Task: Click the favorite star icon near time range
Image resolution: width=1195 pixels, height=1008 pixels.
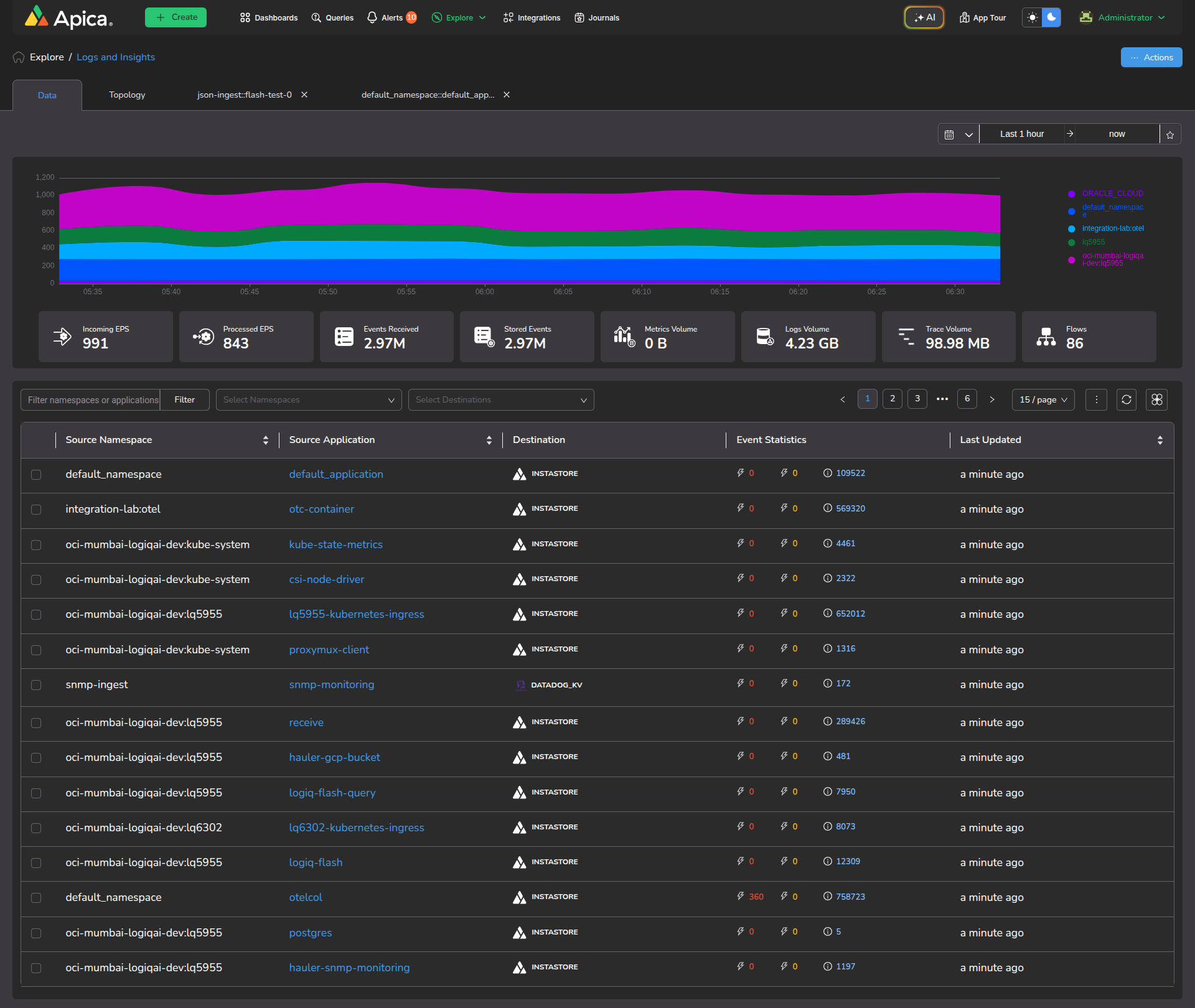Action: (x=1170, y=134)
